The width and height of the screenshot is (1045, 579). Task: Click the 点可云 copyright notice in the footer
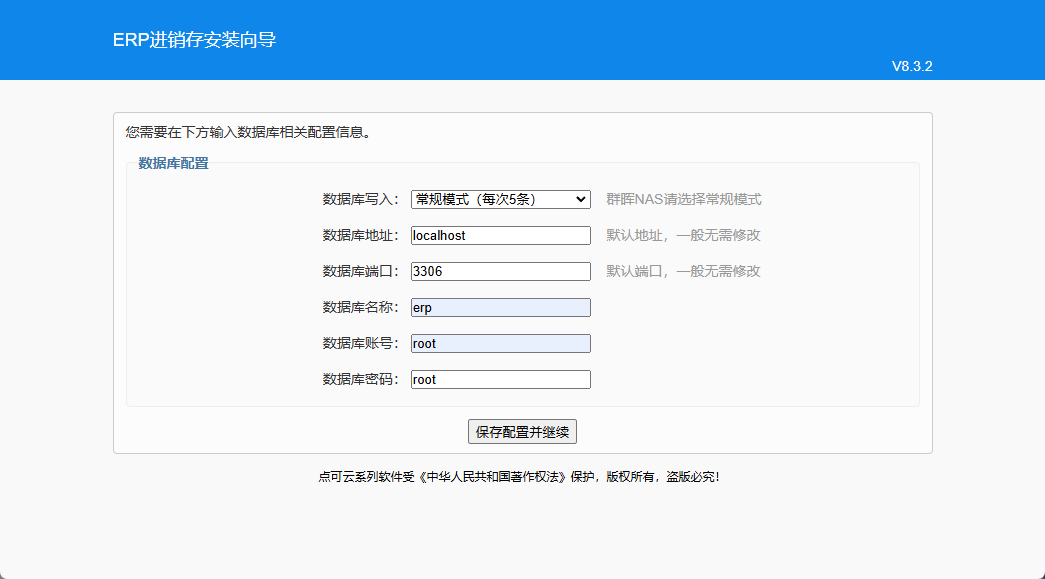coord(518,477)
